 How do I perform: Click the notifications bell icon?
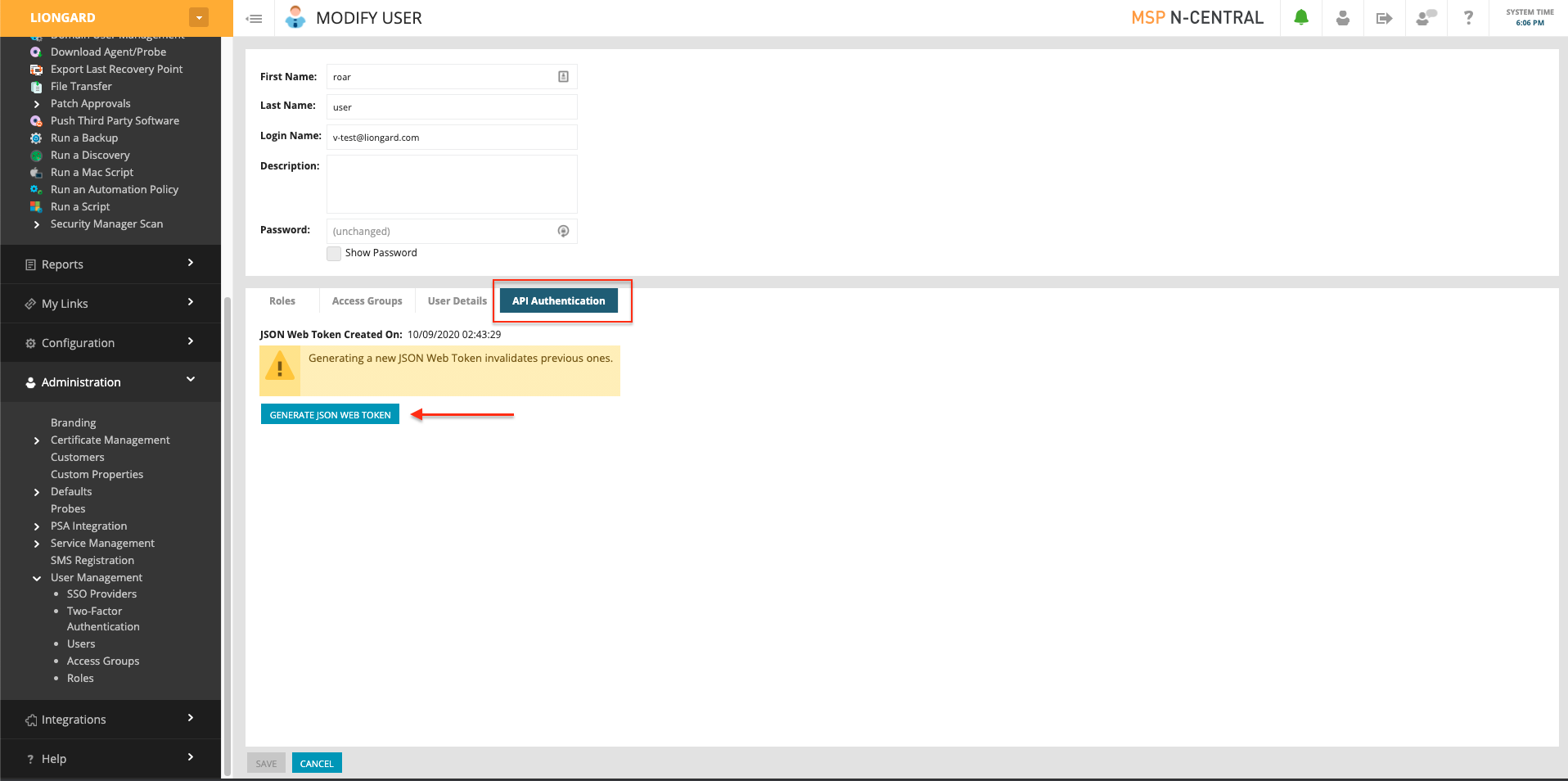click(1301, 17)
